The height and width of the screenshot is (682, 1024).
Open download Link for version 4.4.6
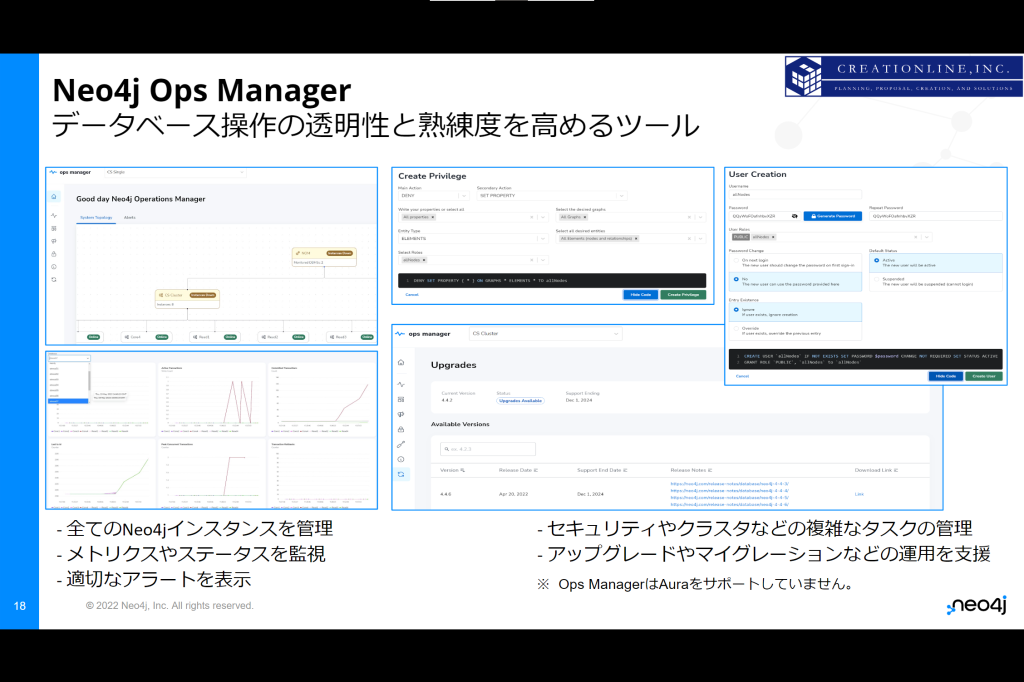coord(859,494)
